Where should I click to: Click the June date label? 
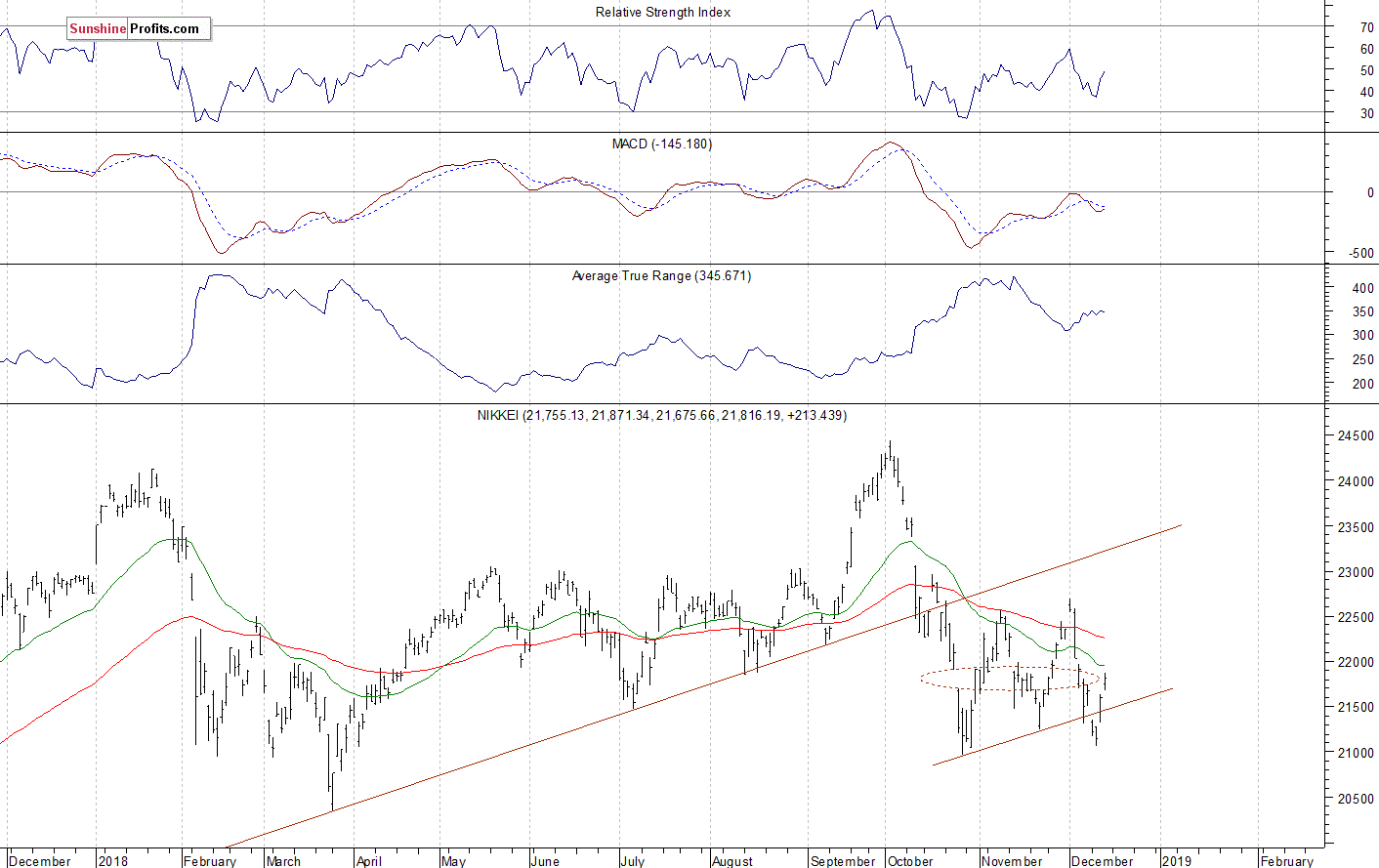coord(545,861)
